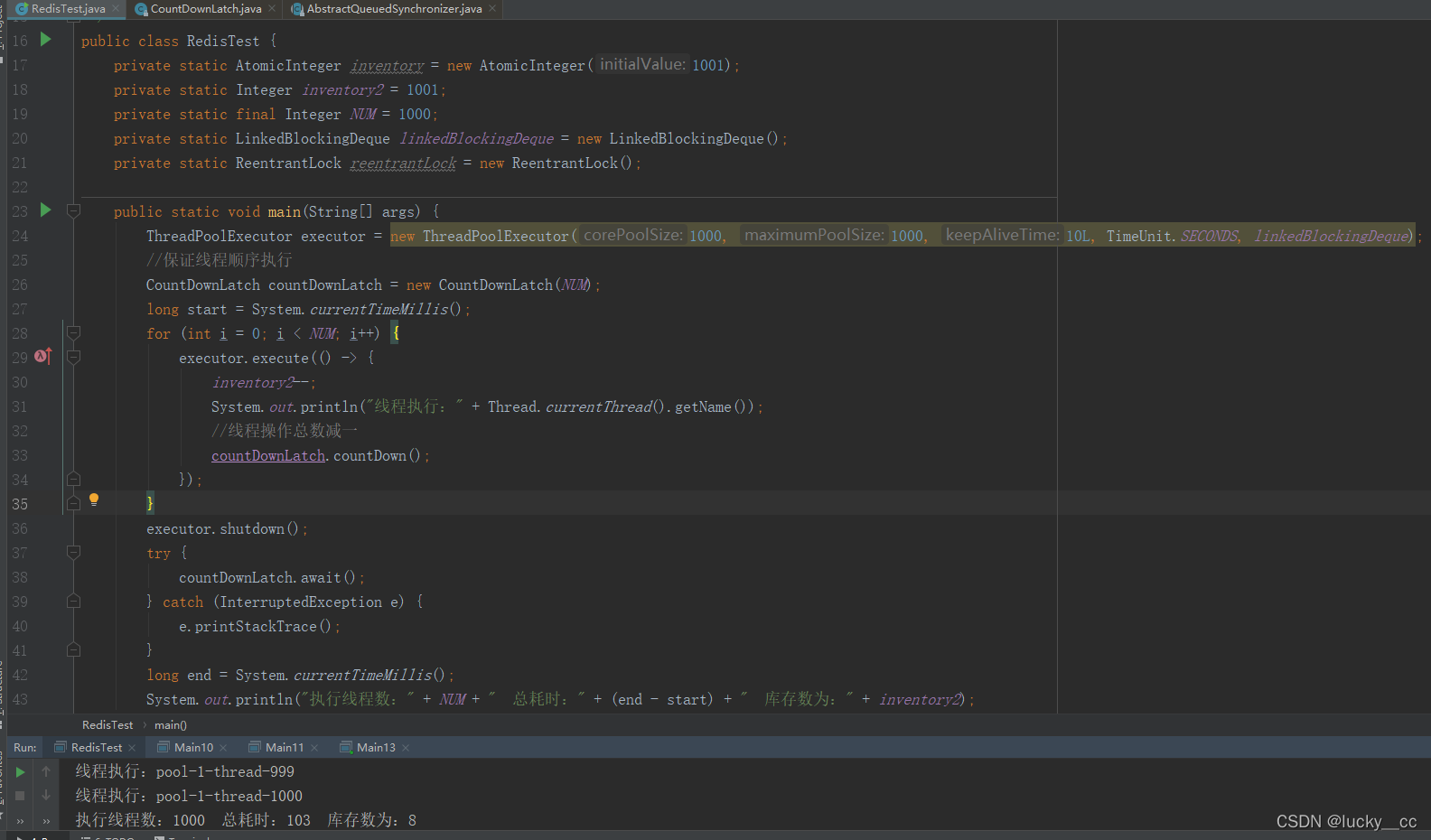Click the CountDownLatch.java class file icon
Image resolution: width=1431 pixels, height=840 pixels.
[x=141, y=9]
